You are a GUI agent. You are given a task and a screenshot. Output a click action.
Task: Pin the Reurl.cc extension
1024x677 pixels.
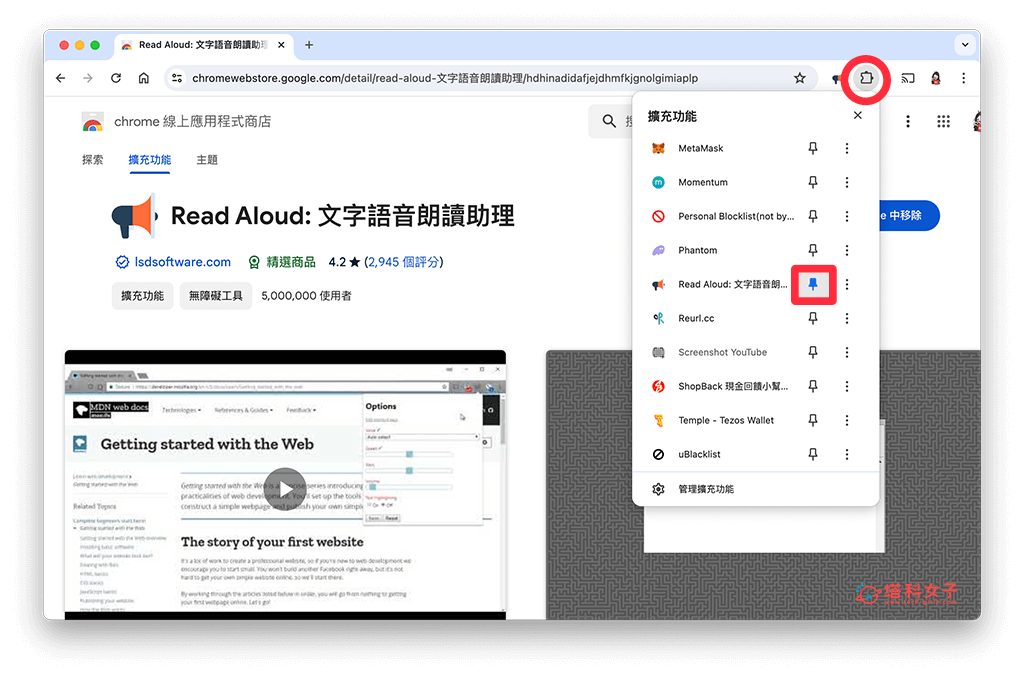[x=812, y=318]
